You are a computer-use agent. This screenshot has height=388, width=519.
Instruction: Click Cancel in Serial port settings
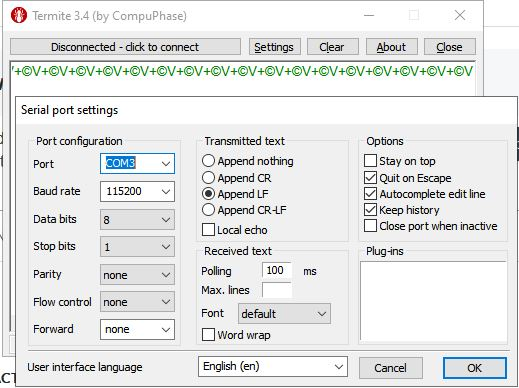(x=391, y=368)
